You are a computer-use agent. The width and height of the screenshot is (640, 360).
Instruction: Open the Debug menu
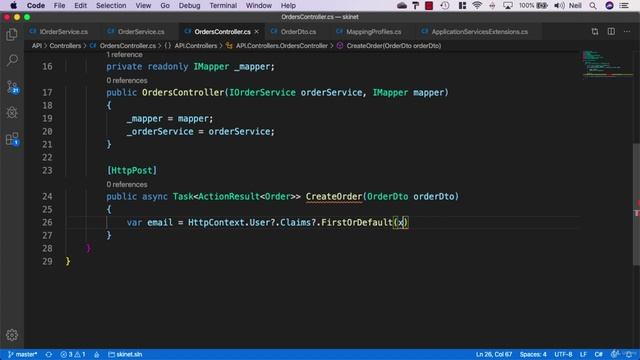[189, 6]
